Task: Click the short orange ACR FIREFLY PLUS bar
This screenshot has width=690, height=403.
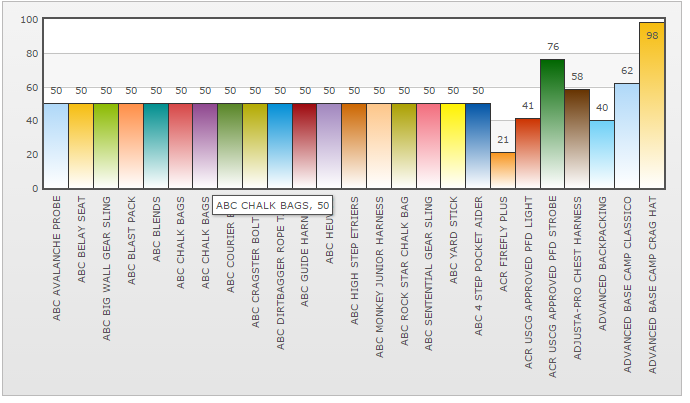Action: (503, 171)
